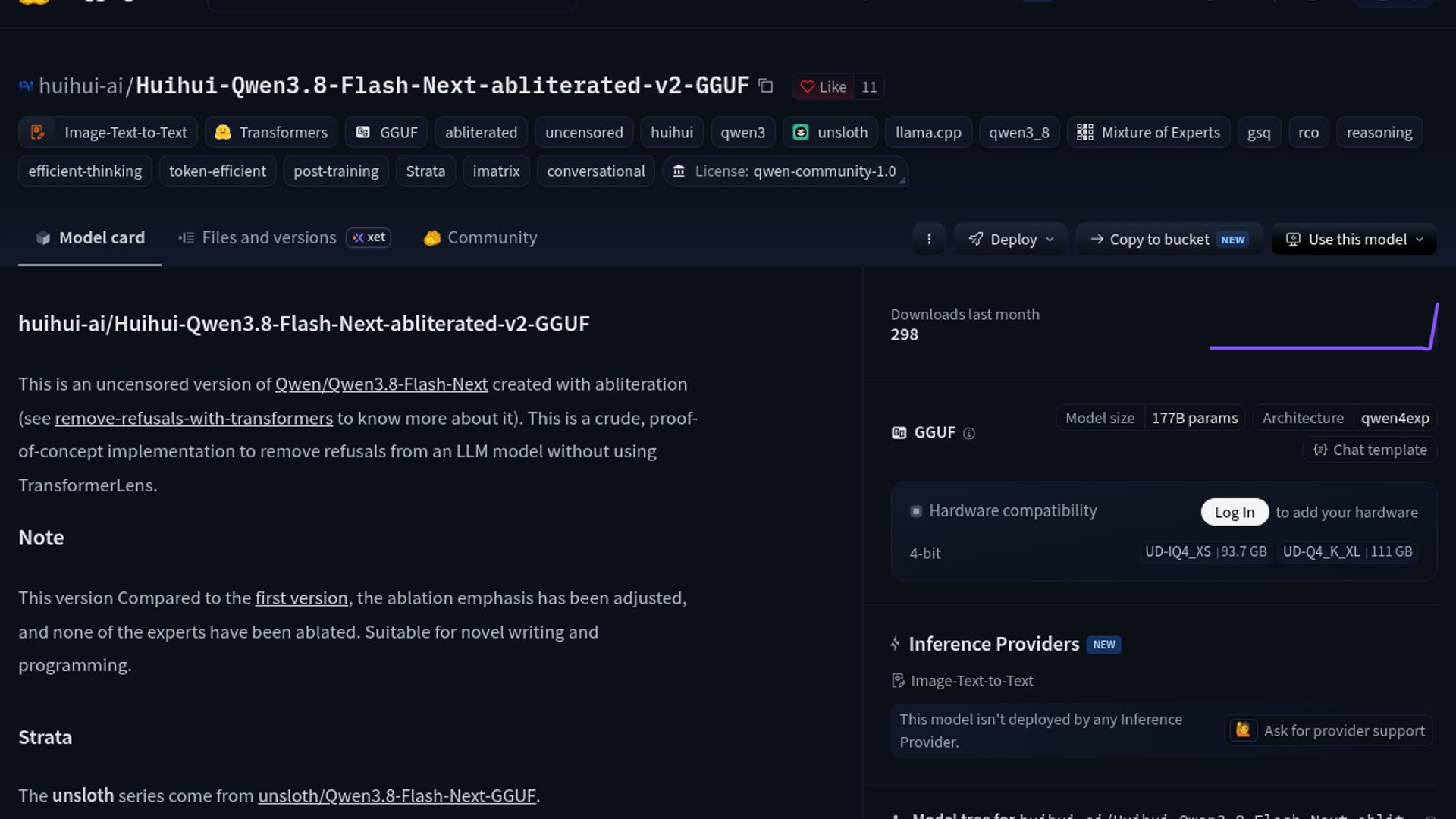Select the uncensored tag
1456x819 pixels.
coord(584,132)
